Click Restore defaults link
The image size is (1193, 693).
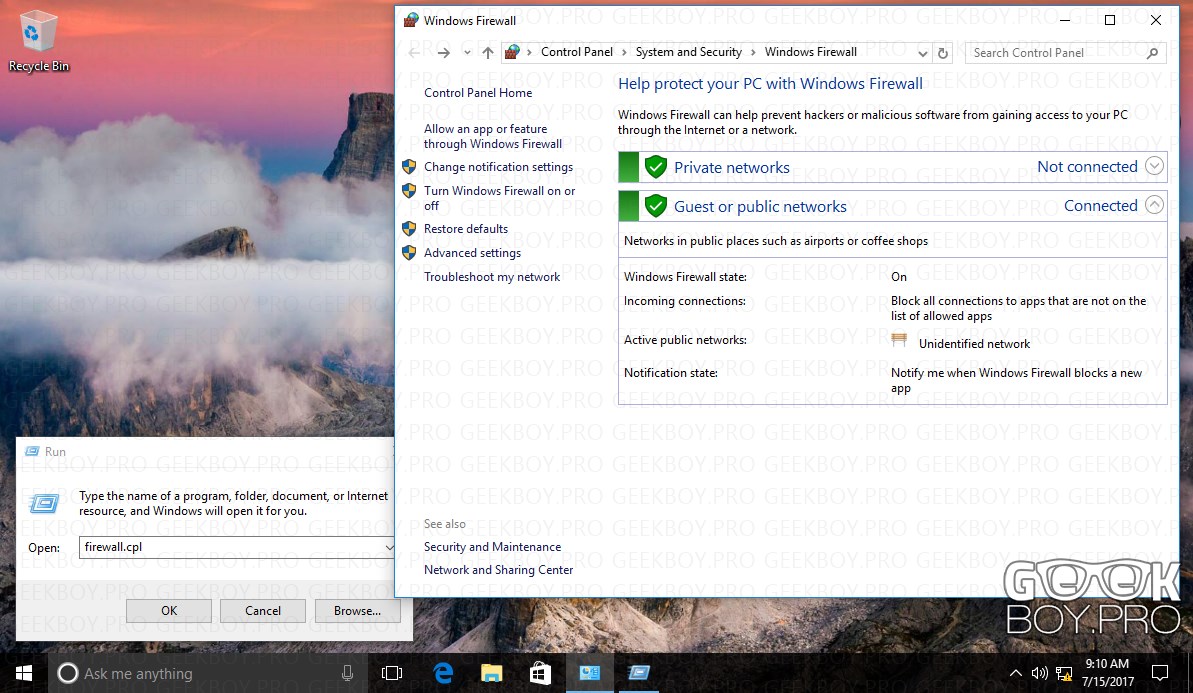(x=466, y=228)
